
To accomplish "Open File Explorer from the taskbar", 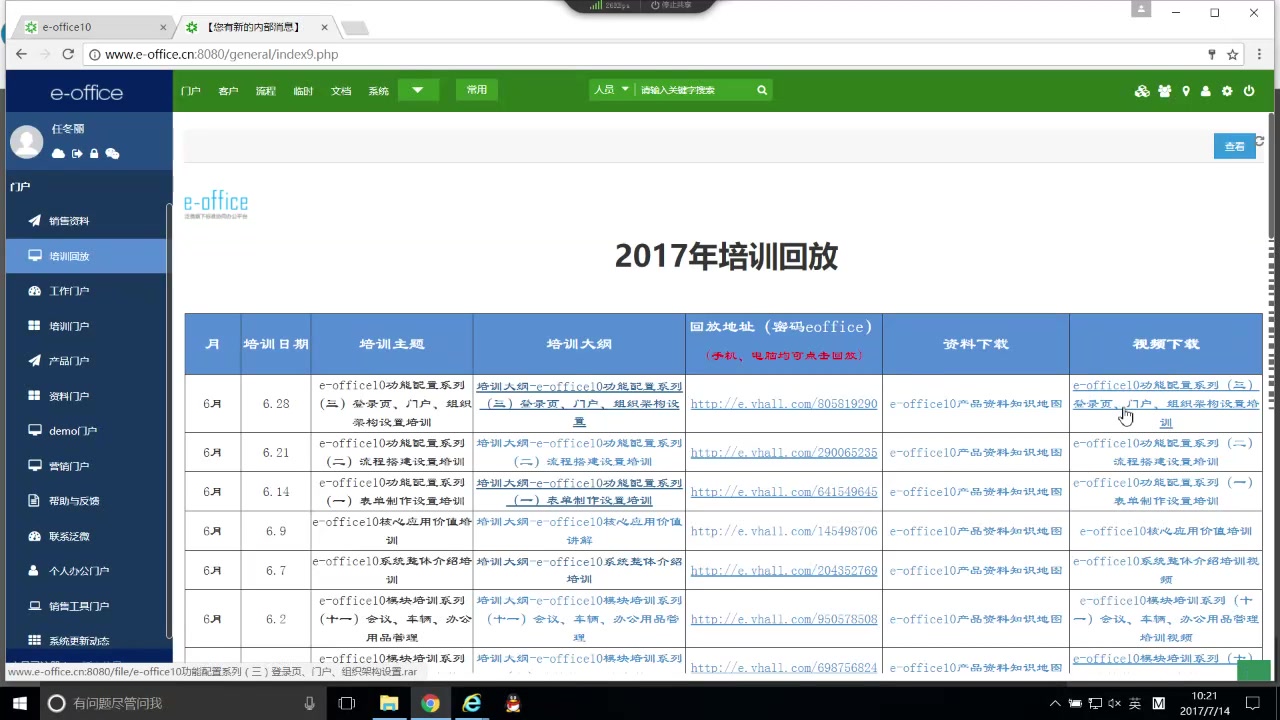I will click(x=389, y=703).
